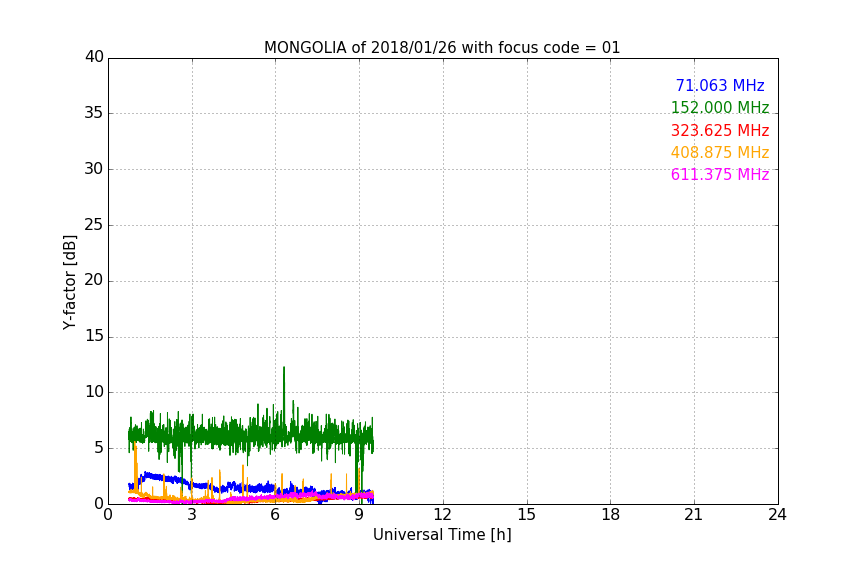
Task: Click the tall green spike peak near 6 h
Action: (284, 368)
